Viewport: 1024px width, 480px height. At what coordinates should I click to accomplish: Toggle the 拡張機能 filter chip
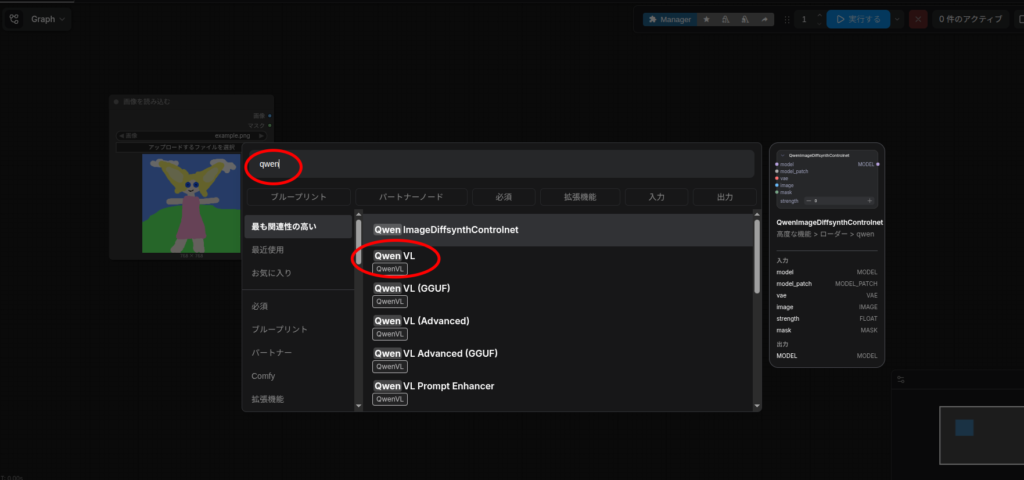(x=580, y=197)
